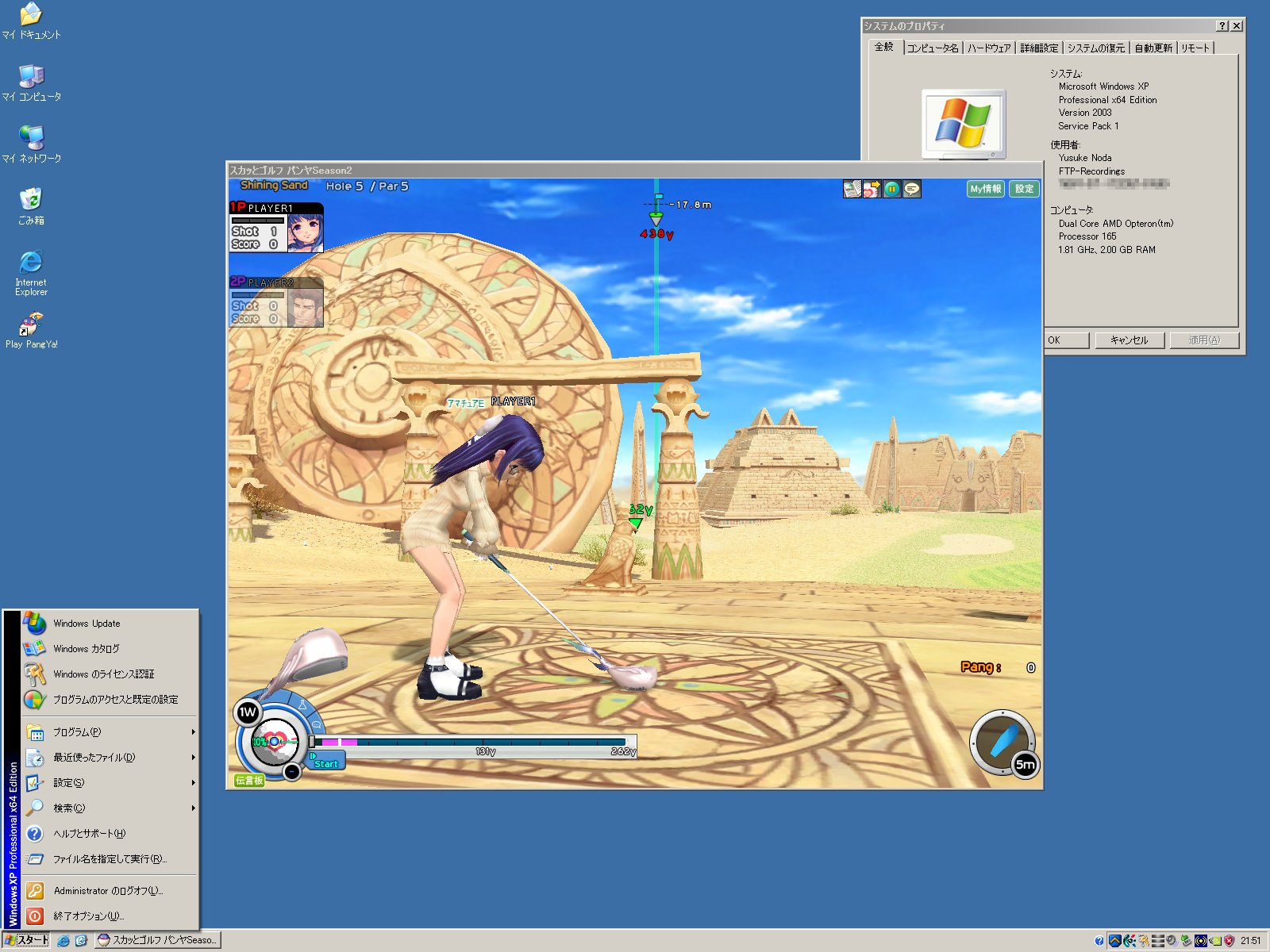Open ファイル名を指定して実行(R) entry

pyautogui.click(x=110, y=859)
